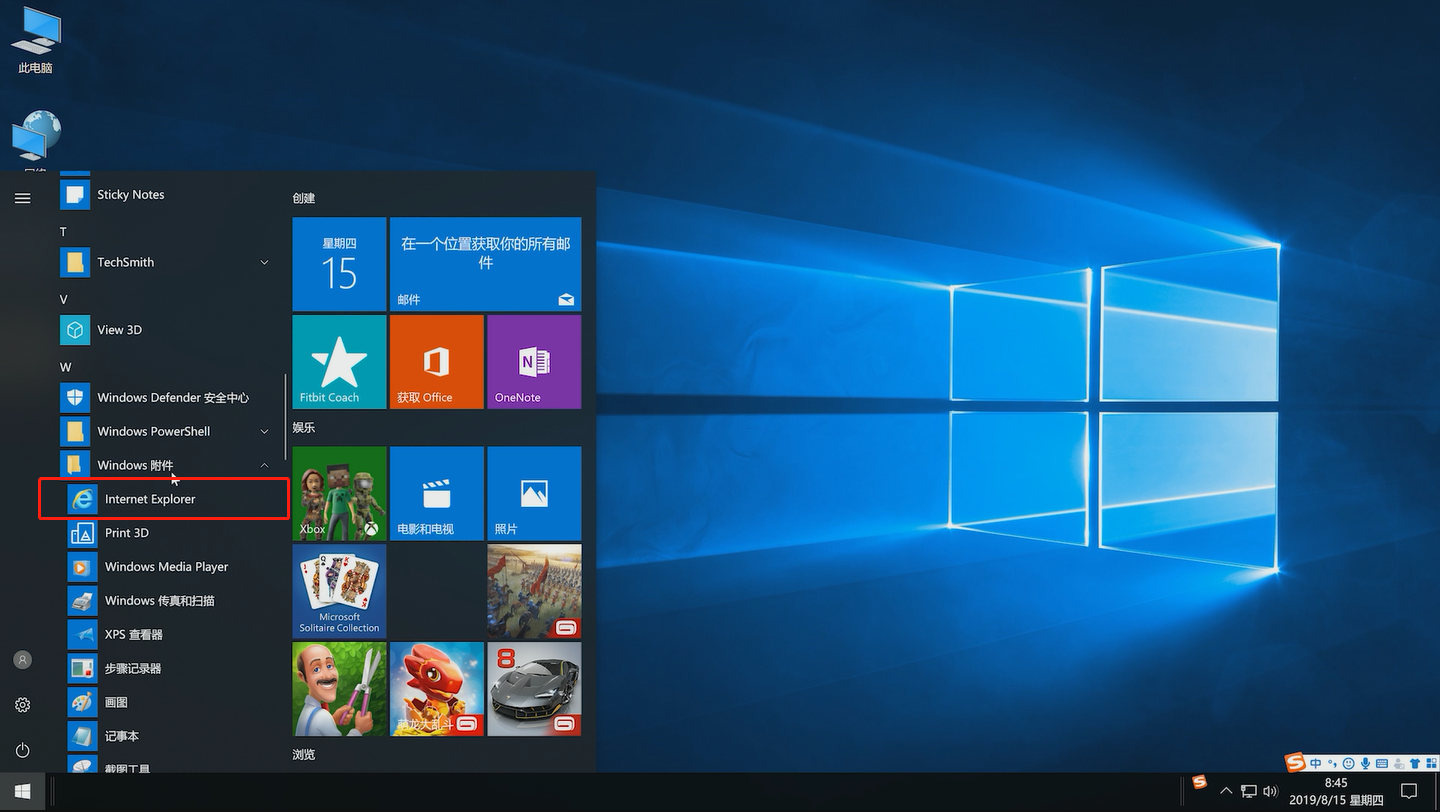Show hidden system tray icons
Screen dimensions: 1440x812
tap(1226, 792)
